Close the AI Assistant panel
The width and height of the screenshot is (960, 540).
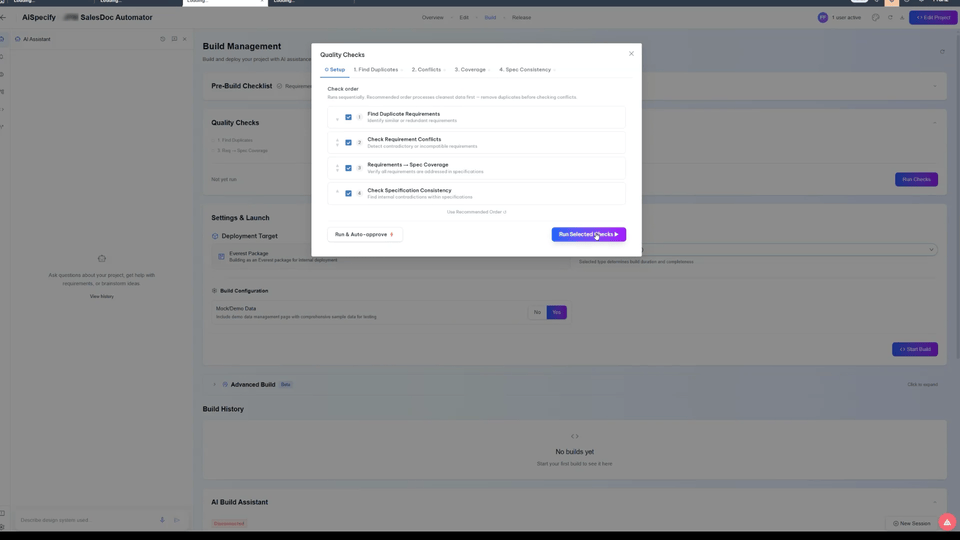[185, 39]
